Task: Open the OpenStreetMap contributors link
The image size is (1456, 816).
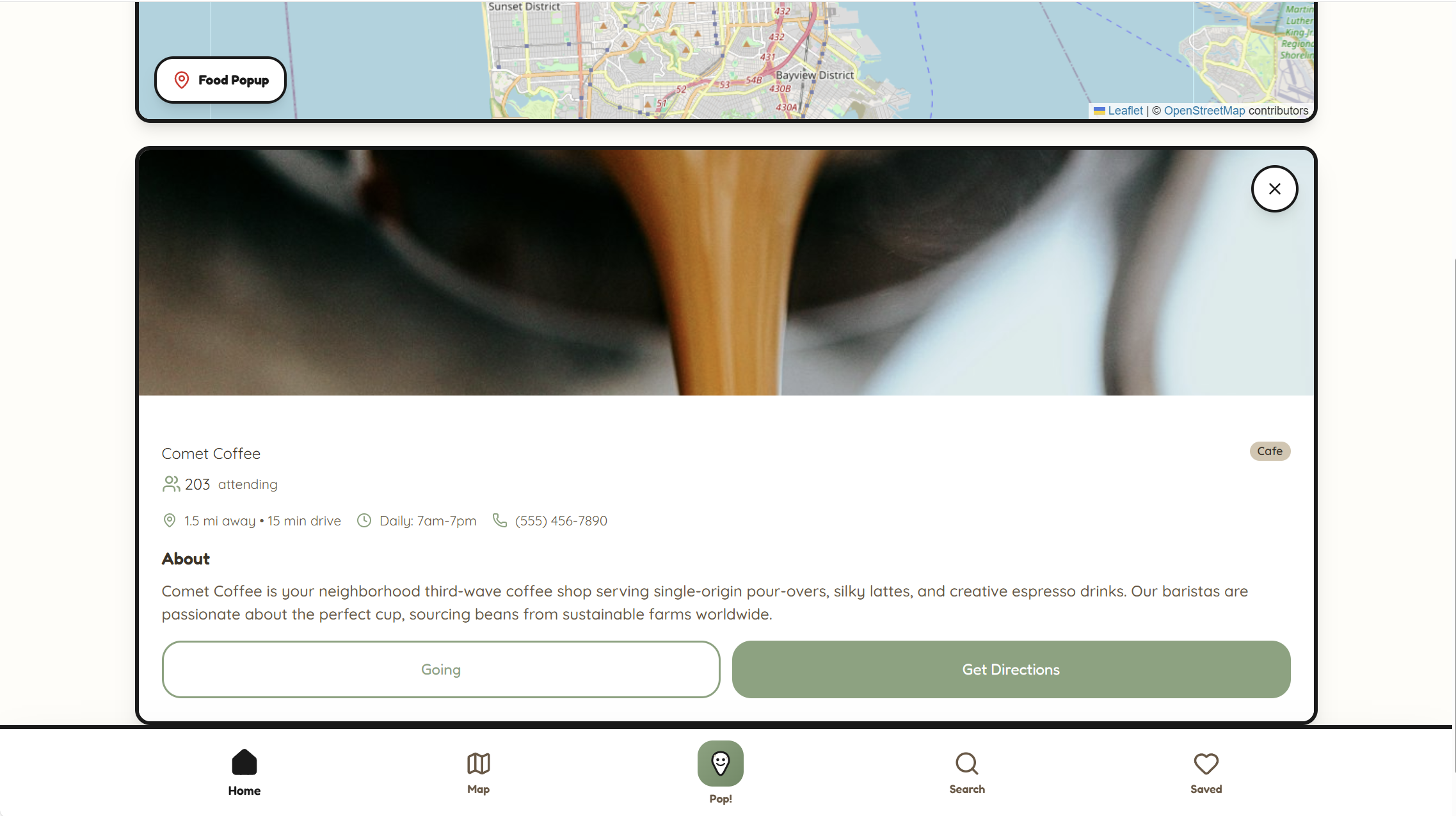Action: click(1204, 111)
